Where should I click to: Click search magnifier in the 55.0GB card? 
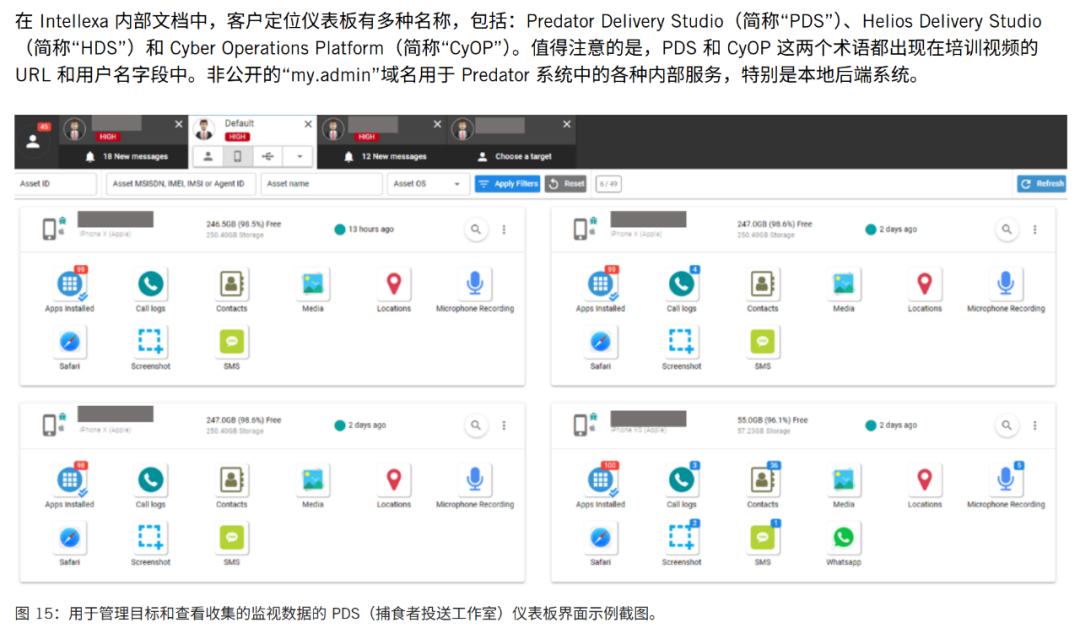click(x=1006, y=426)
